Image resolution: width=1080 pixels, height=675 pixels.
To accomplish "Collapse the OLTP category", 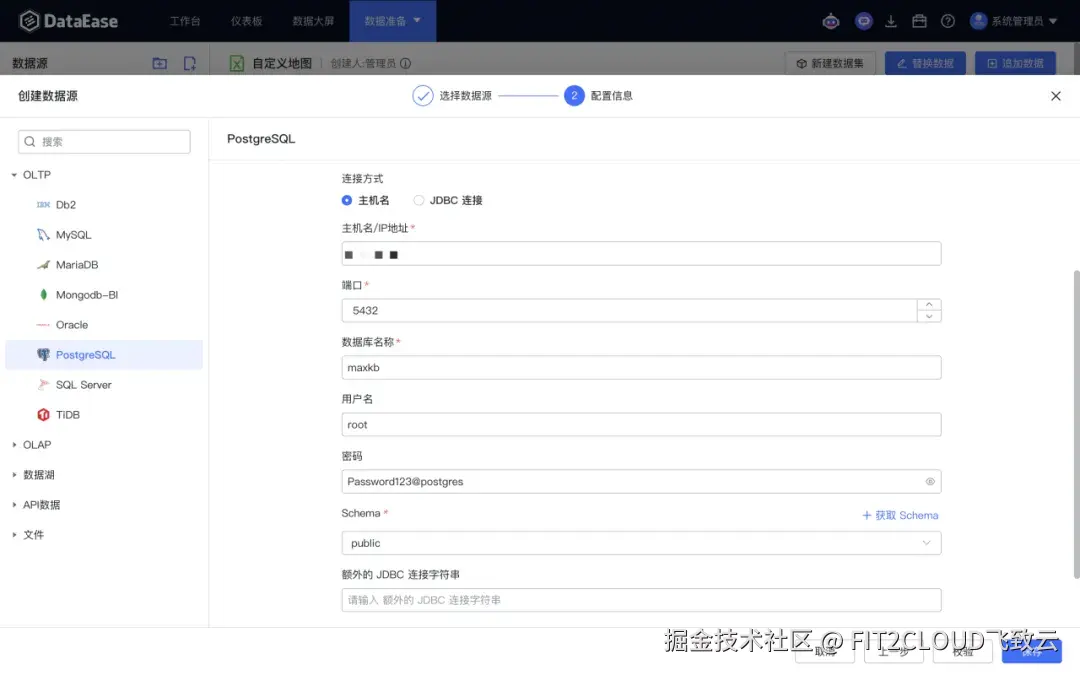I will [14, 175].
